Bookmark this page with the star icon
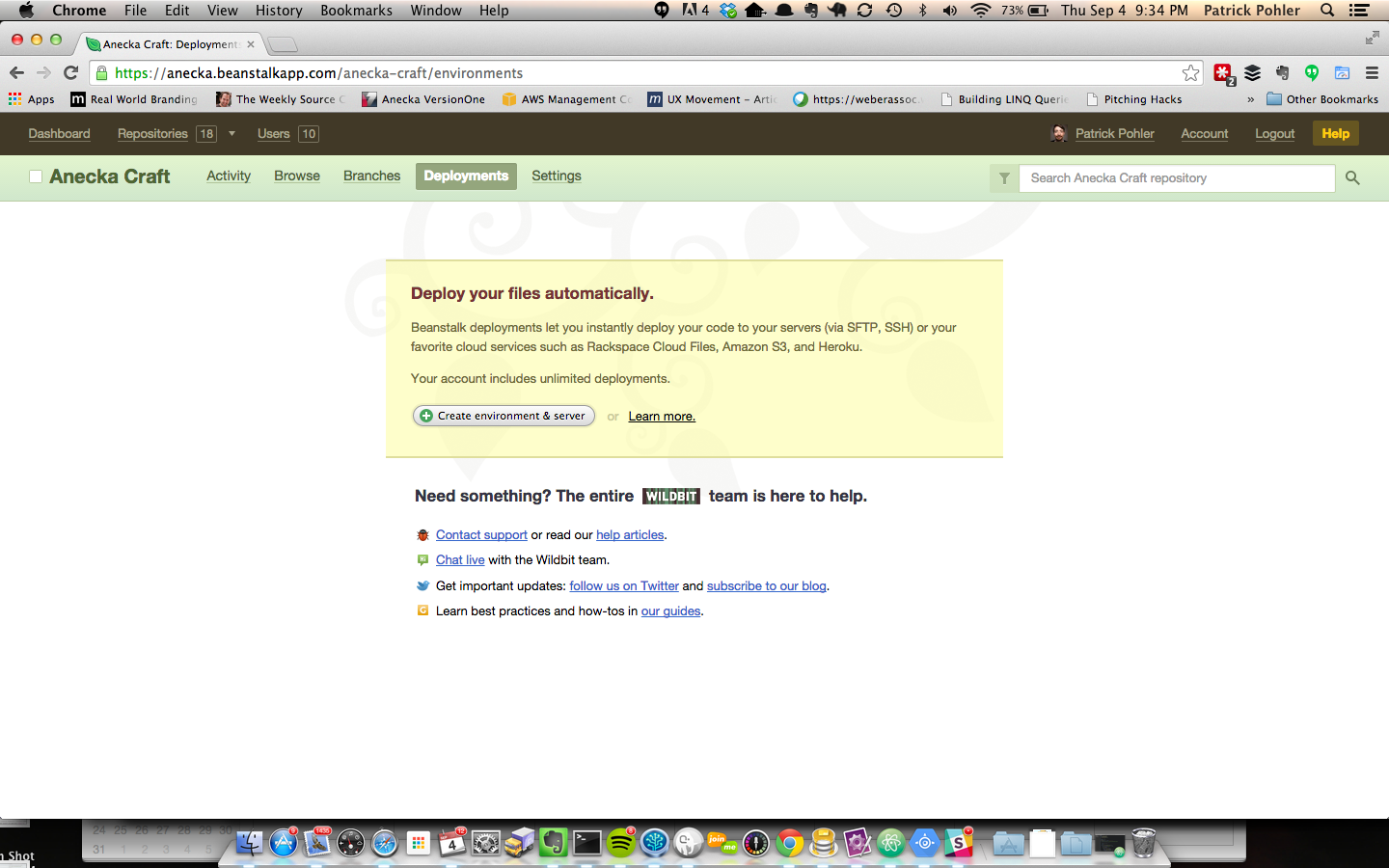 click(1191, 72)
